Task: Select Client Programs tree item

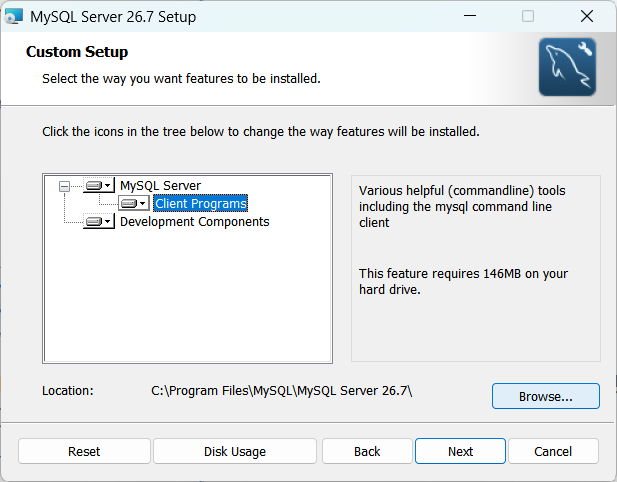Action: pyautogui.click(x=201, y=203)
